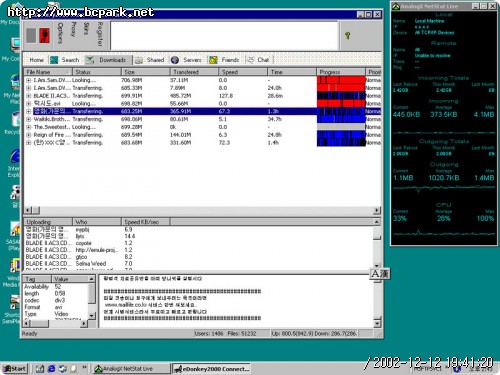Viewport: 500px width, 375px height.
Task: Expand the Waikiki.Broth download row
Action: (29, 119)
